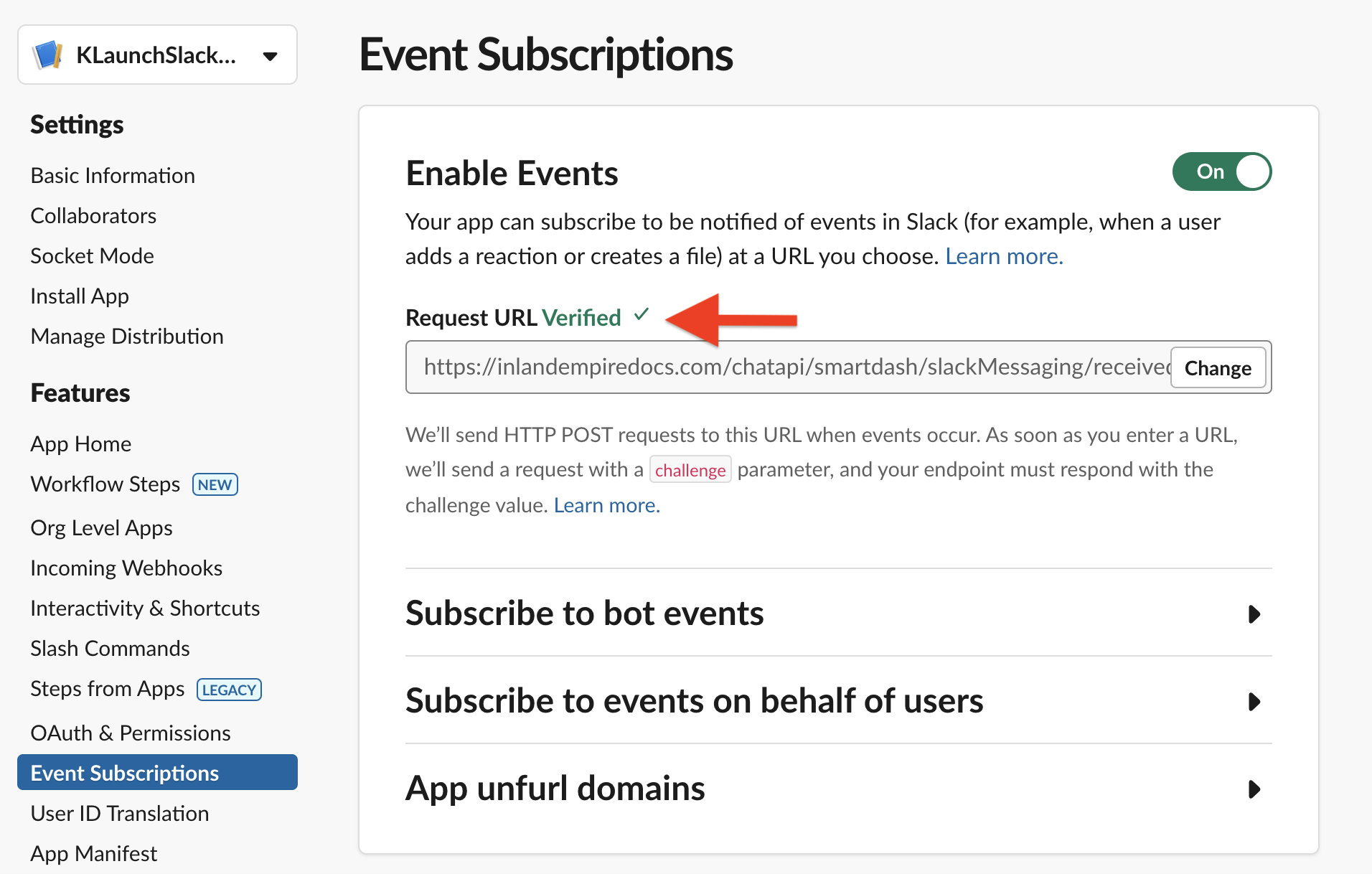This screenshot has height=874, width=1372.
Task: Expand the App unfurl domains section
Action: coord(1254,789)
